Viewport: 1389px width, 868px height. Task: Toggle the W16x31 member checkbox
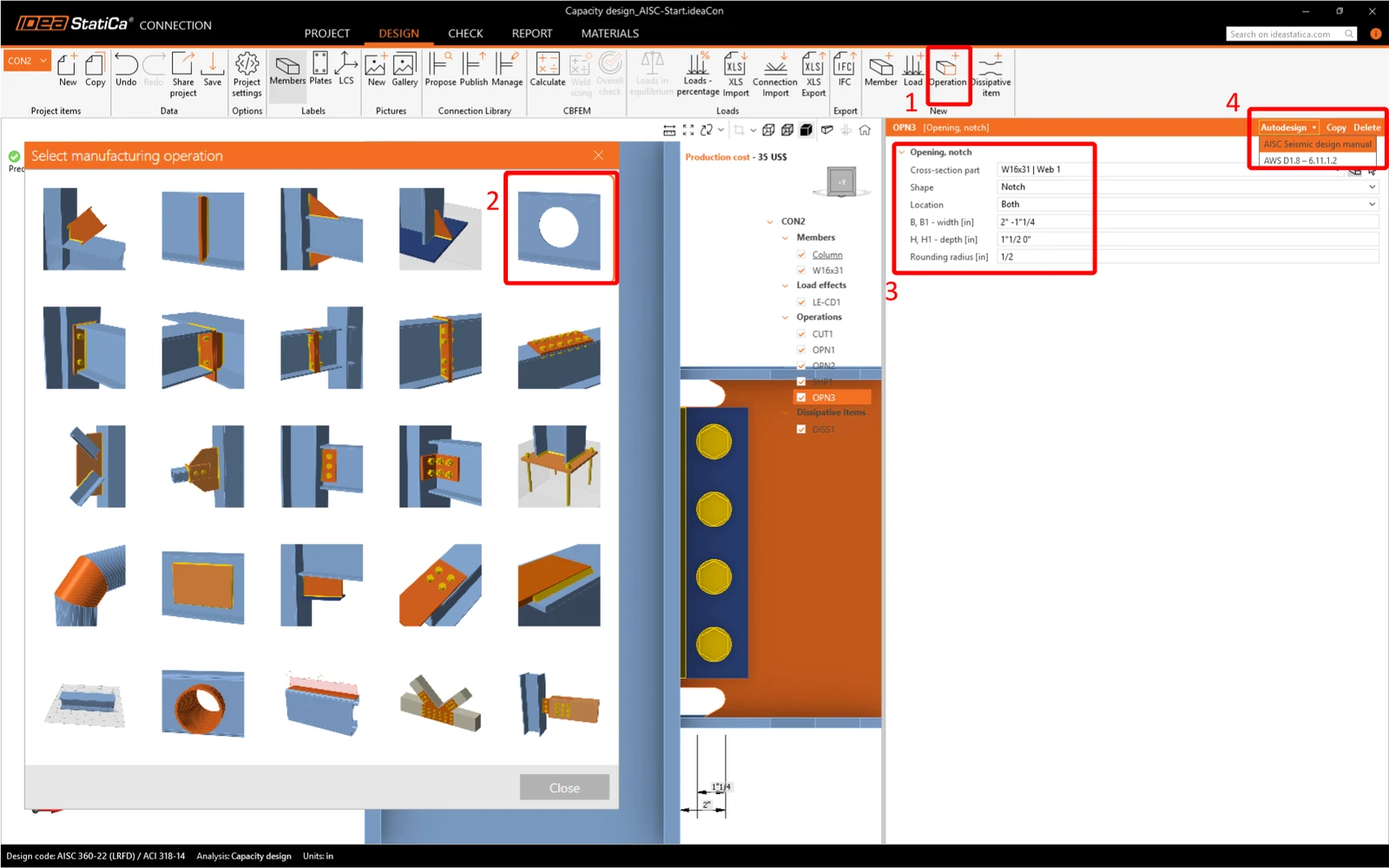[x=801, y=271]
